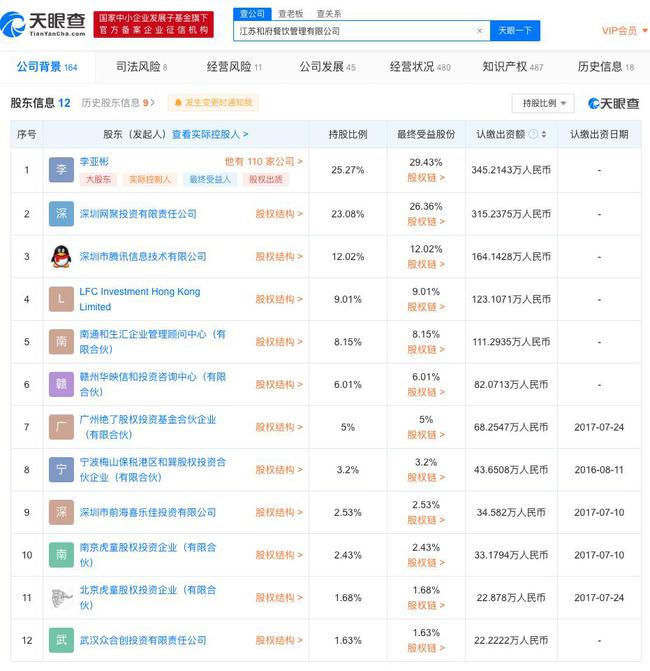The width and height of the screenshot is (650, 671).
Task: Switch to the 经营状况 tab
Action: click(420, 67)
